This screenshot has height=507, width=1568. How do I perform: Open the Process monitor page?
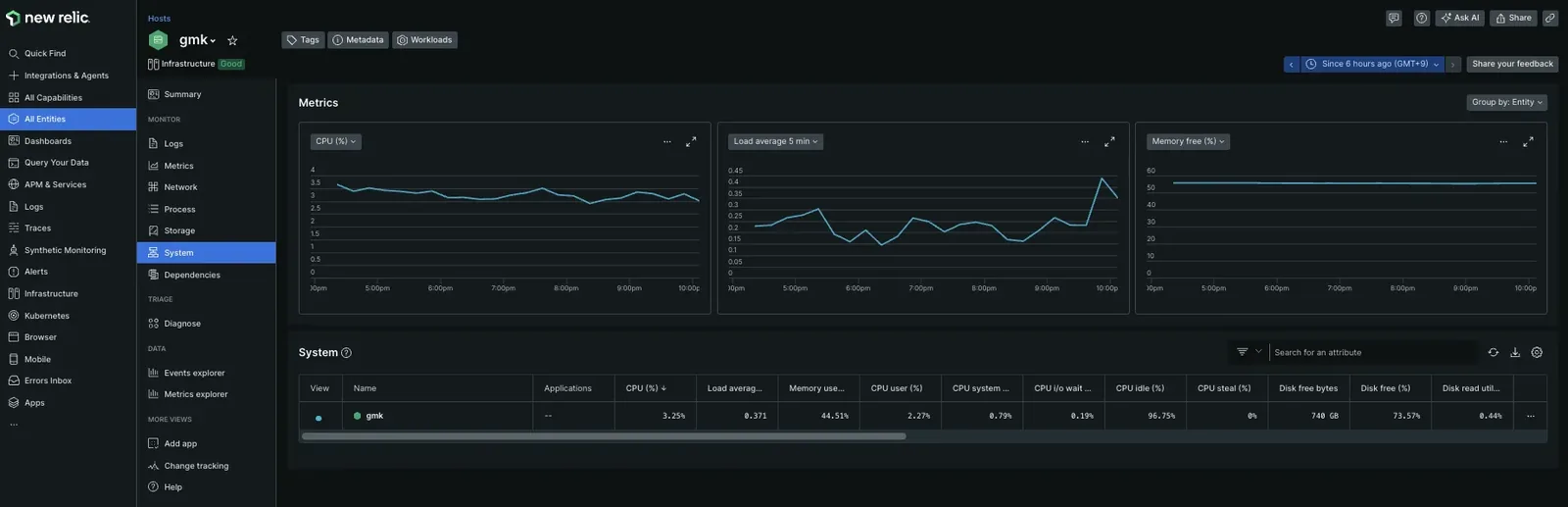pyautogui.click(x=179, y=209)
